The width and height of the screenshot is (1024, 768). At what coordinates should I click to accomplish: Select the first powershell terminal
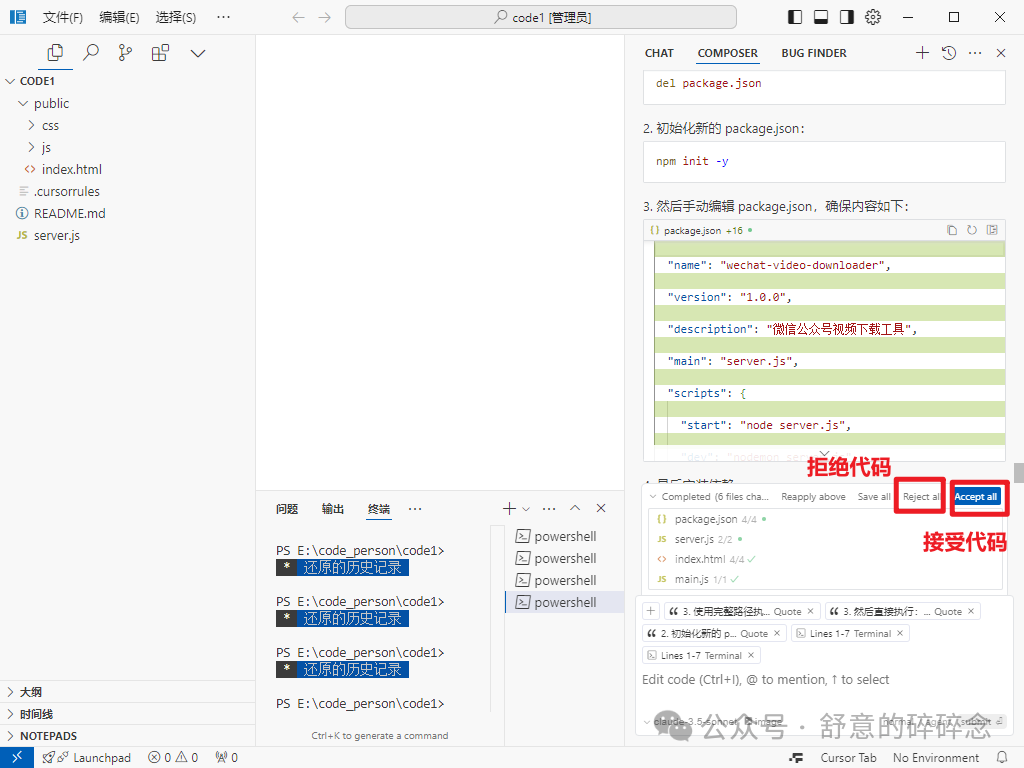[x=565, y=536]
